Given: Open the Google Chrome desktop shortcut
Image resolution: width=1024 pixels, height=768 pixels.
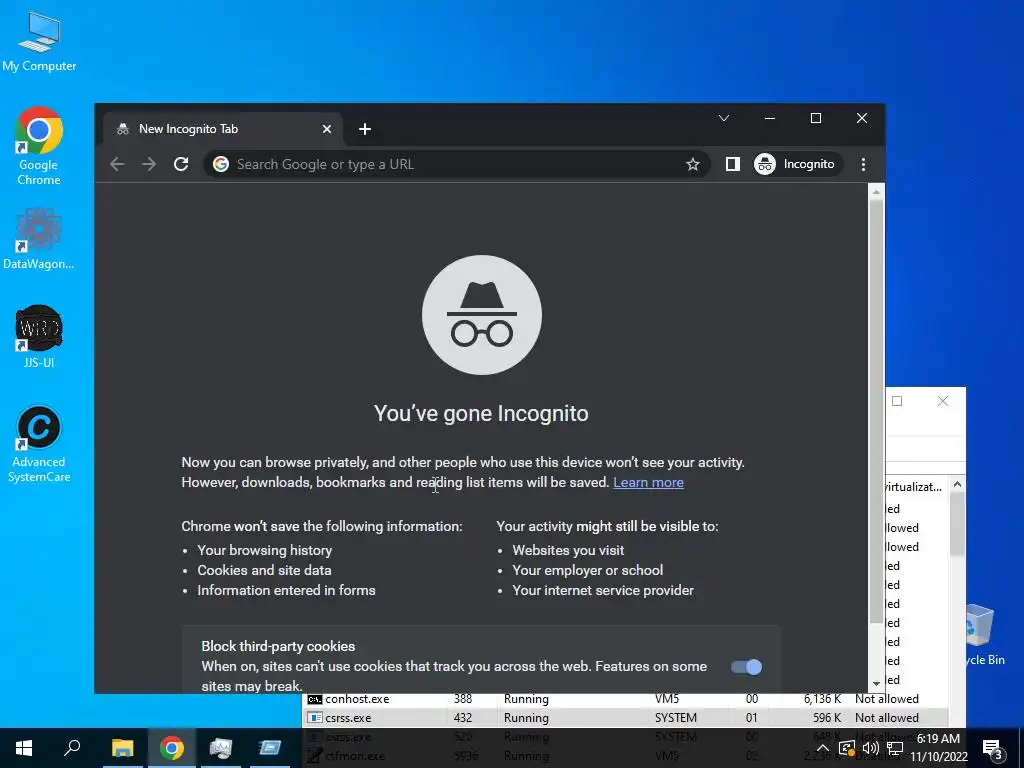Looking at the screenshot, I should click(39, 146).
